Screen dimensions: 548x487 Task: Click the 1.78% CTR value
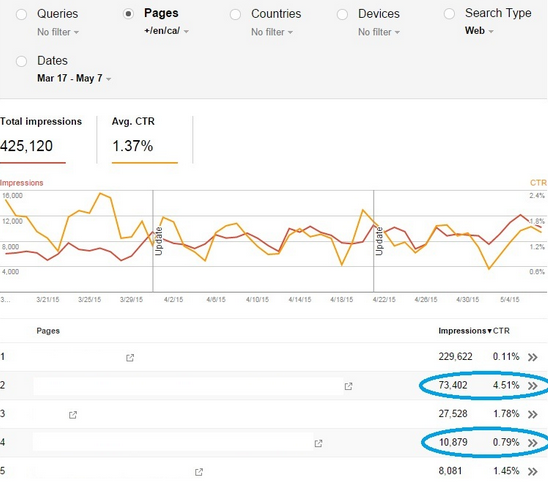click(x=506, y=414)
